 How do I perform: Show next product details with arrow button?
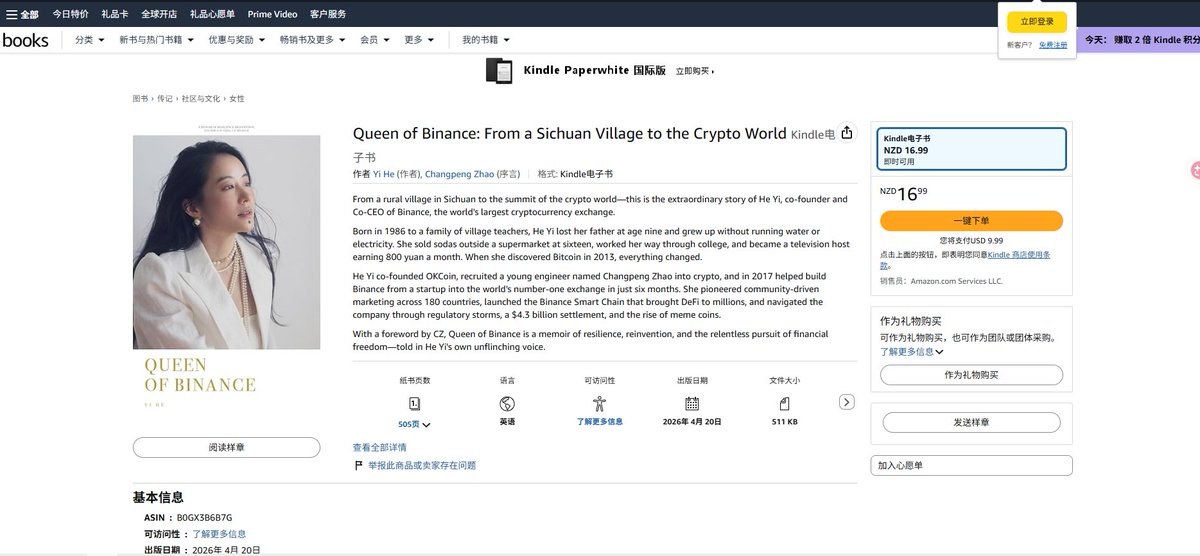point(846,402)
